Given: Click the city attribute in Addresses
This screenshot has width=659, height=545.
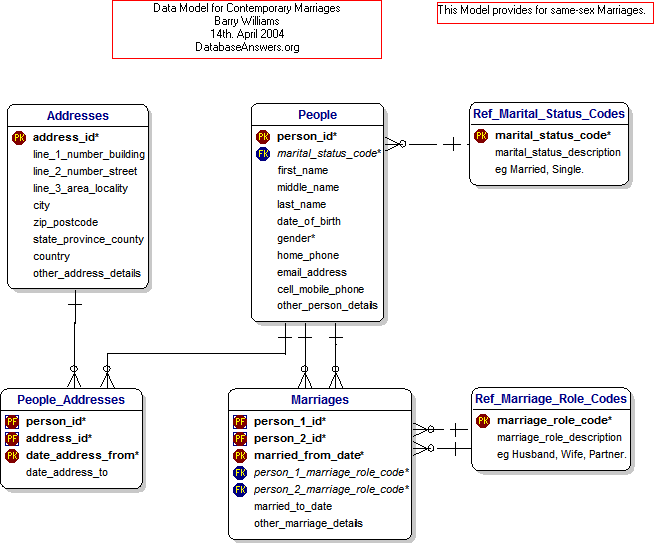Looking at the screenshot, I should point(42,205).
